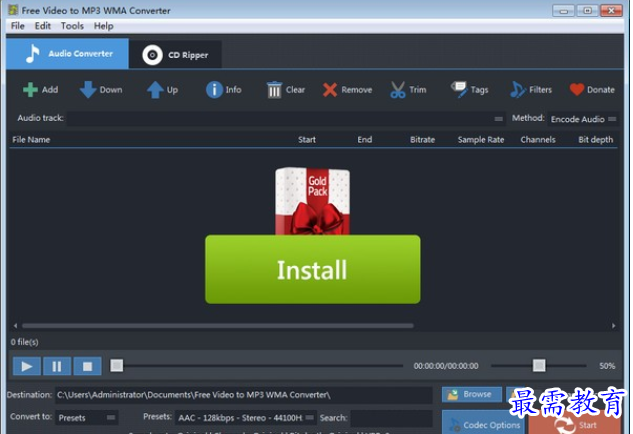Viewport: 633px width, 434px height.
Task: Minimize the converter window
Action: (x=564, y=10)
